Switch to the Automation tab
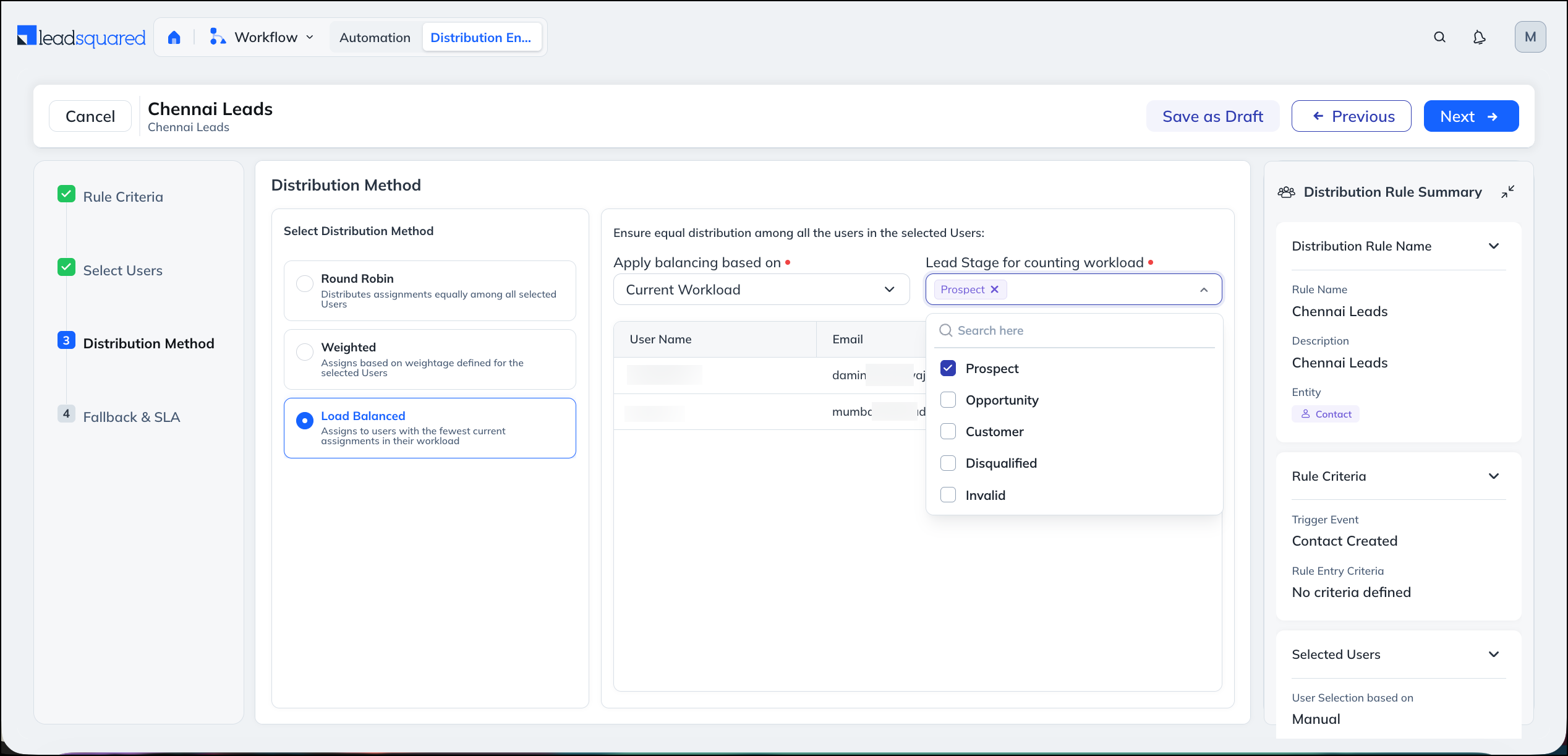This screenshot has height=756, width=1568. [375, 38]
